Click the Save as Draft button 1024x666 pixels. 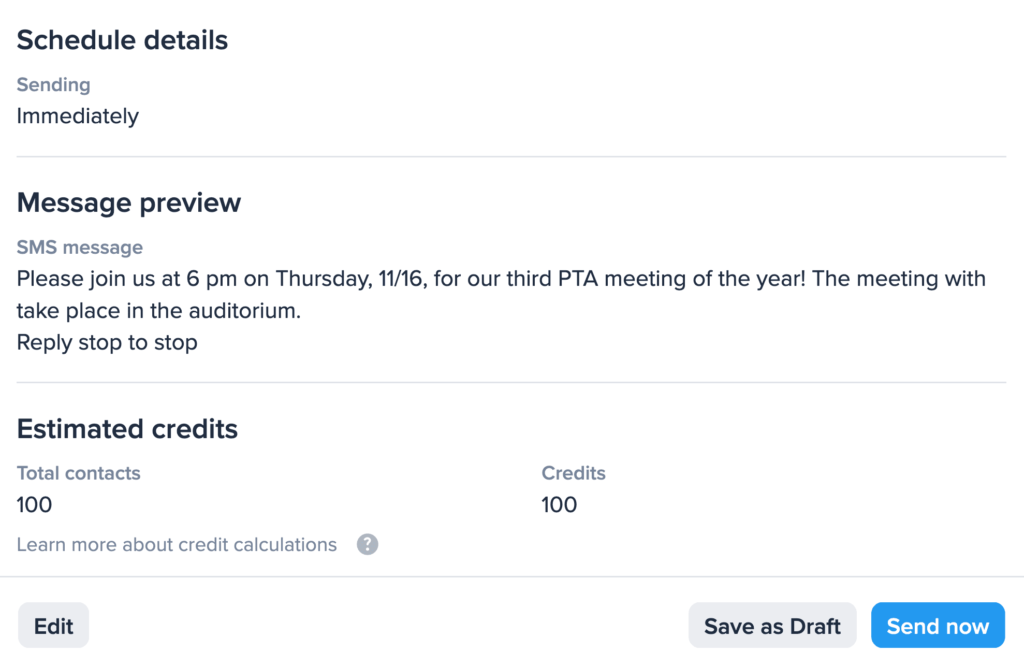pos(772,626)
